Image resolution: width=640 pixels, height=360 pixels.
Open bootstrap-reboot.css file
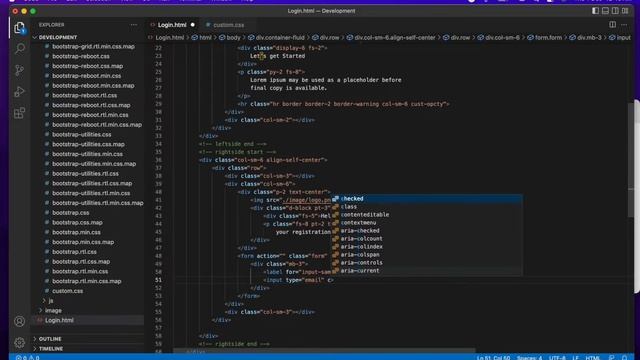click(x=81, y=56)
